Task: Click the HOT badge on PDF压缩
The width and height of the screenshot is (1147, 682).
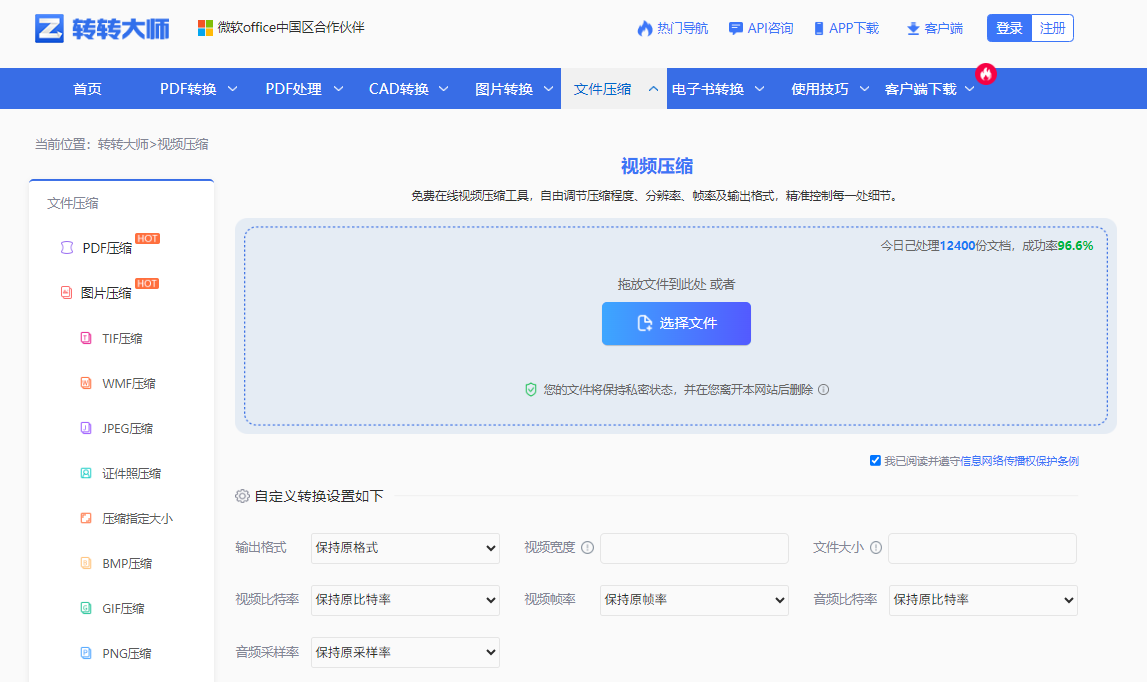Action: 147,239
